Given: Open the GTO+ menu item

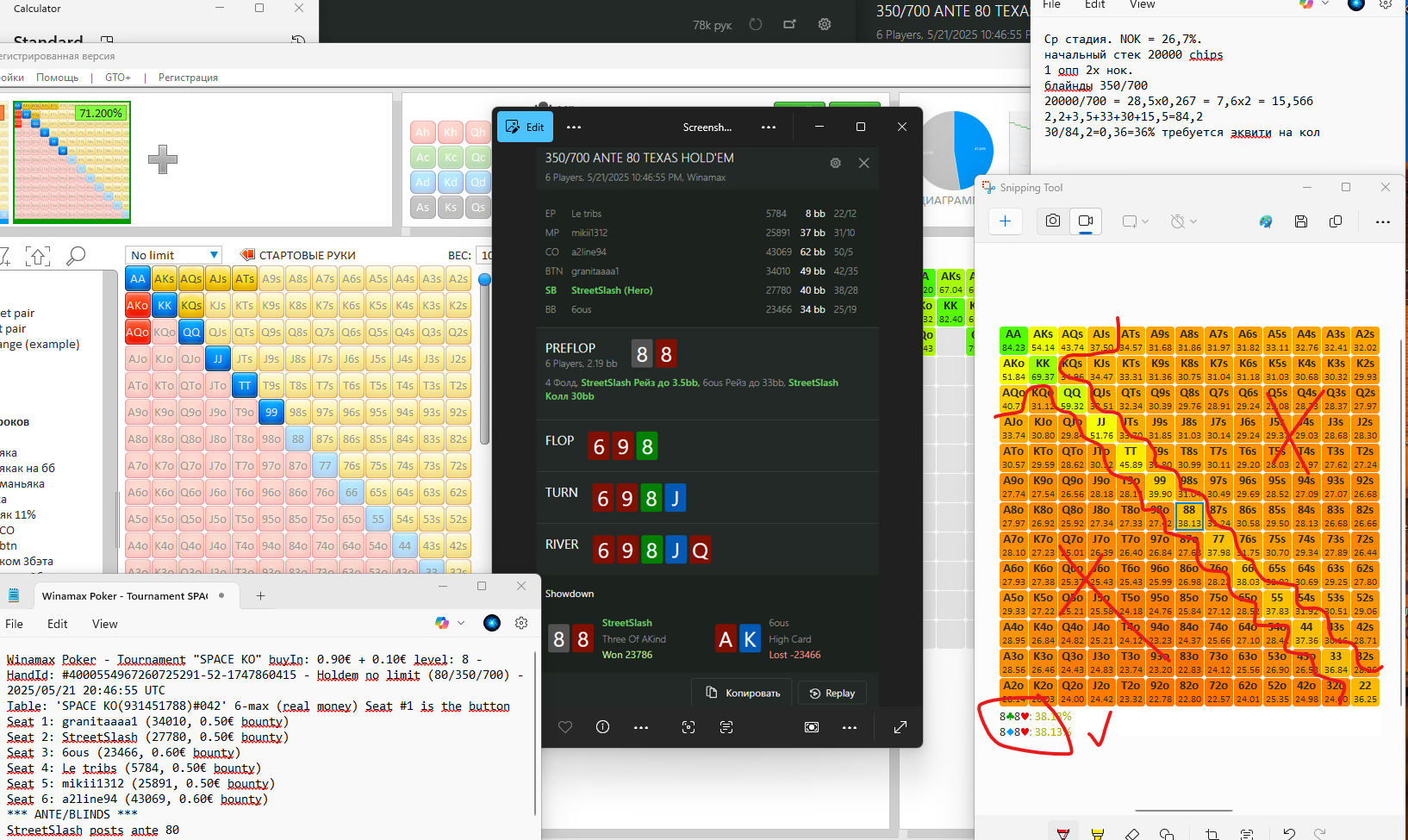Looking at the screenshot, I should [x=118, y=78].
